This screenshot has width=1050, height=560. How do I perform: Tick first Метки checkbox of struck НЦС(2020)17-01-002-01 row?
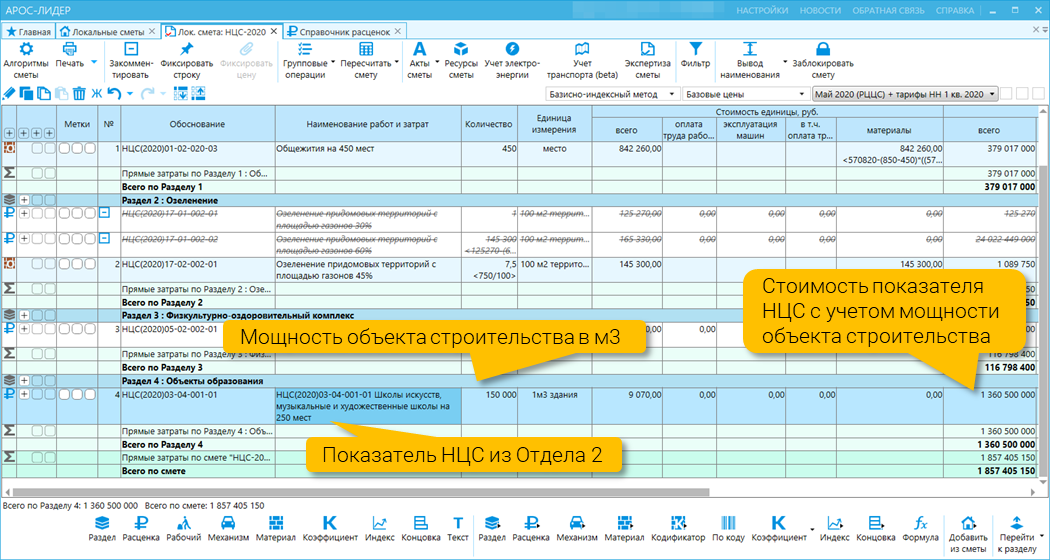(x=64, y=213)
